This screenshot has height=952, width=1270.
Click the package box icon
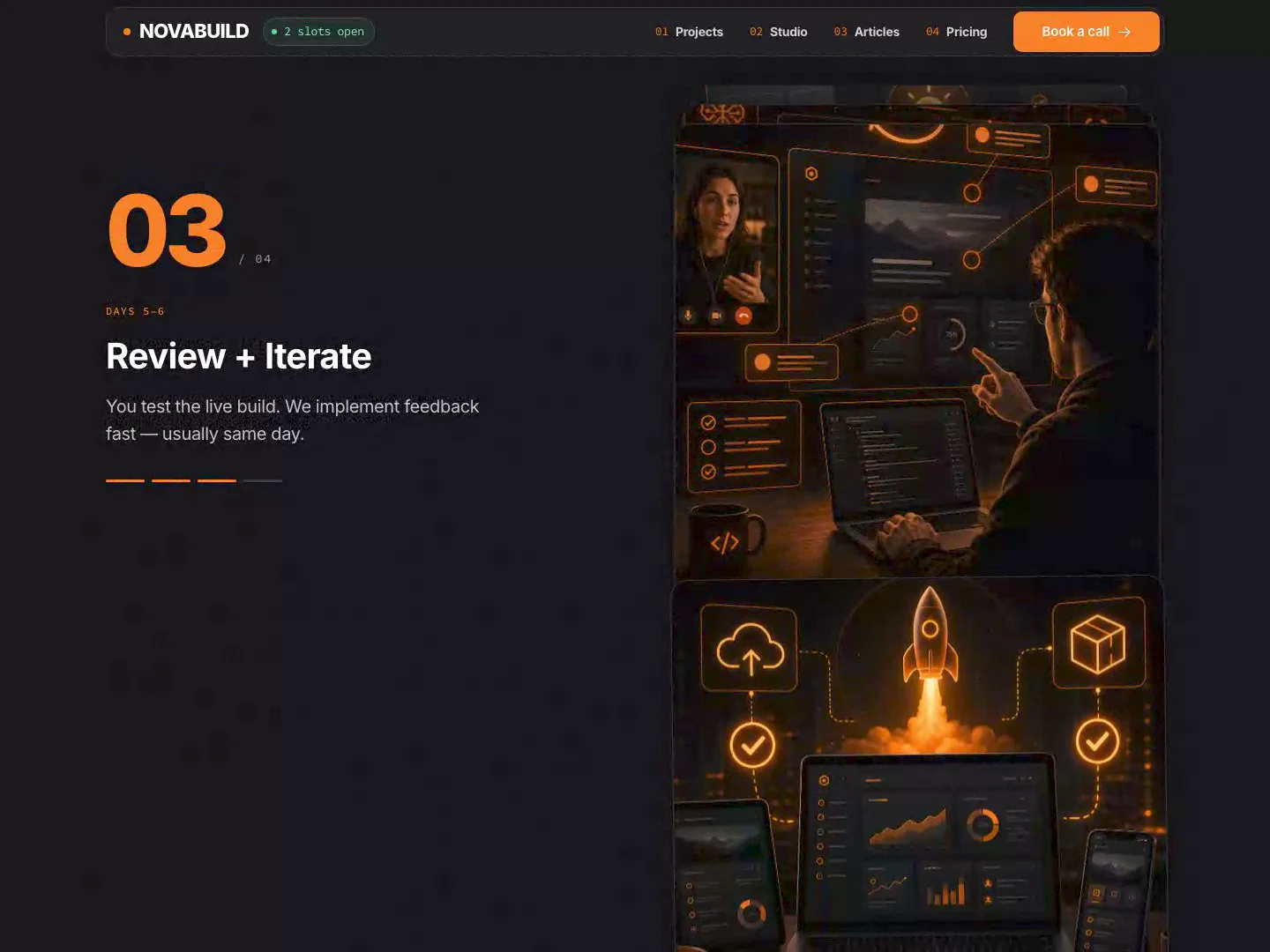point(1098,643)
